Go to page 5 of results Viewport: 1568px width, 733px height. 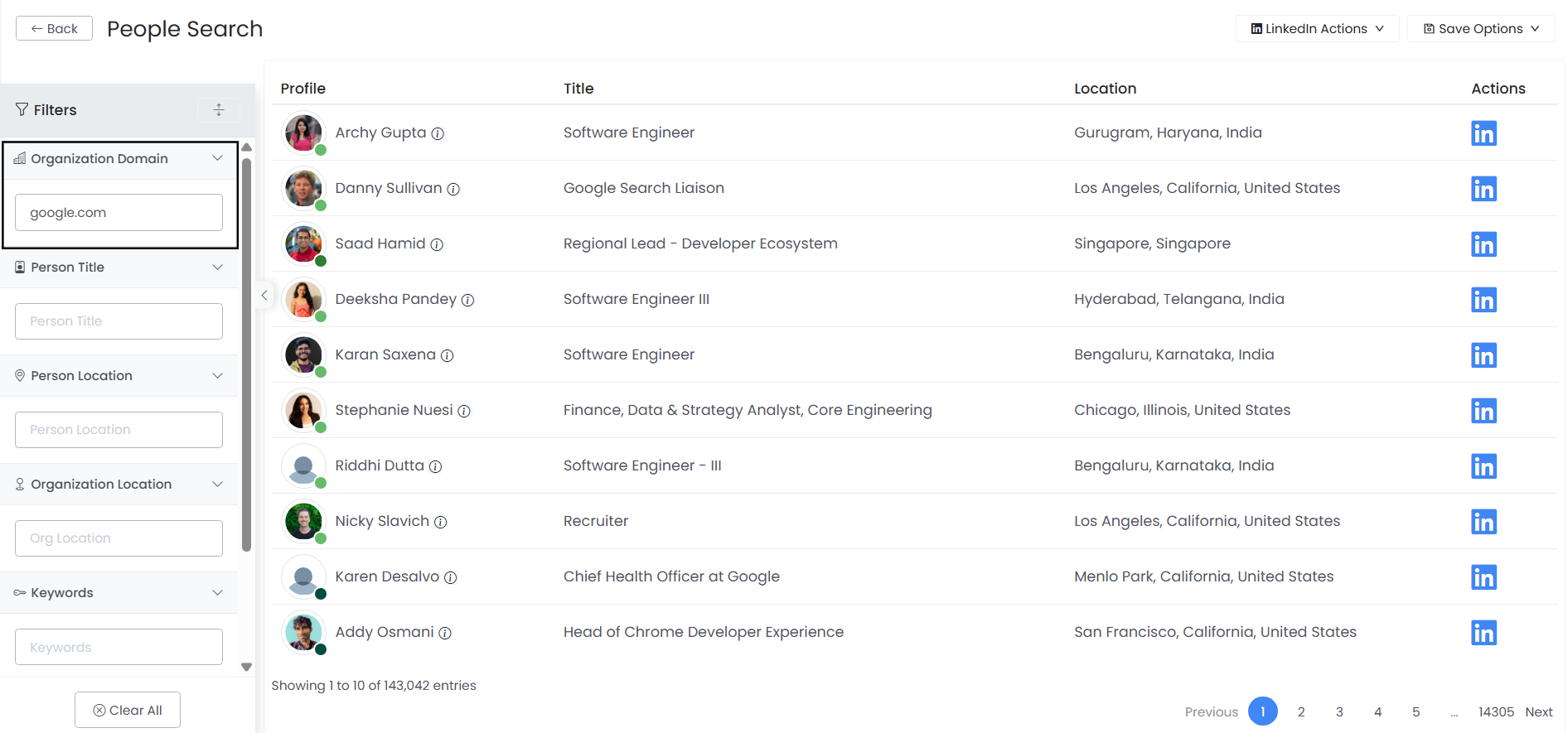[x=1416, y=711]
